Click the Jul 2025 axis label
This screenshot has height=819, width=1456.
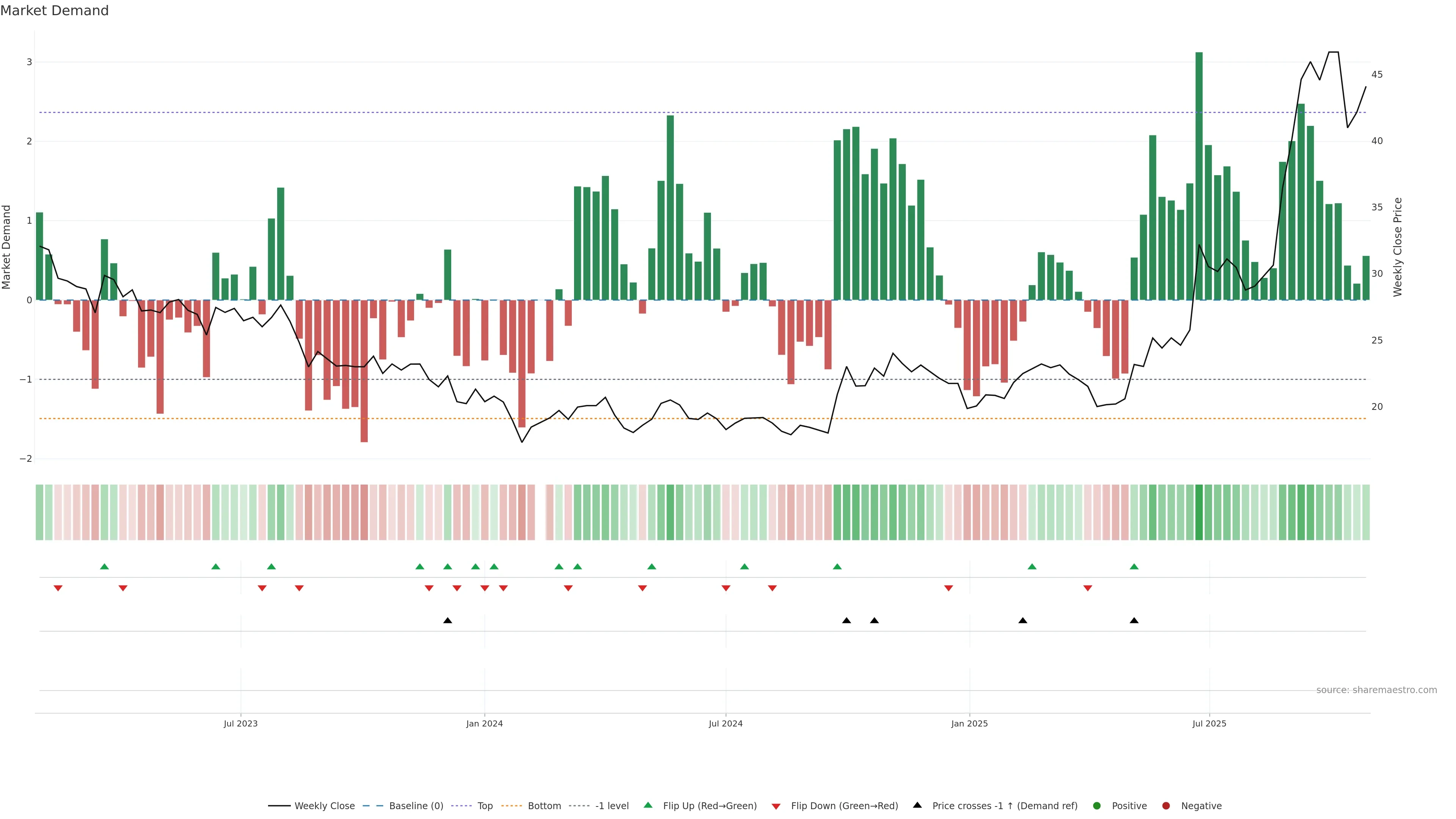point(1209,723)
